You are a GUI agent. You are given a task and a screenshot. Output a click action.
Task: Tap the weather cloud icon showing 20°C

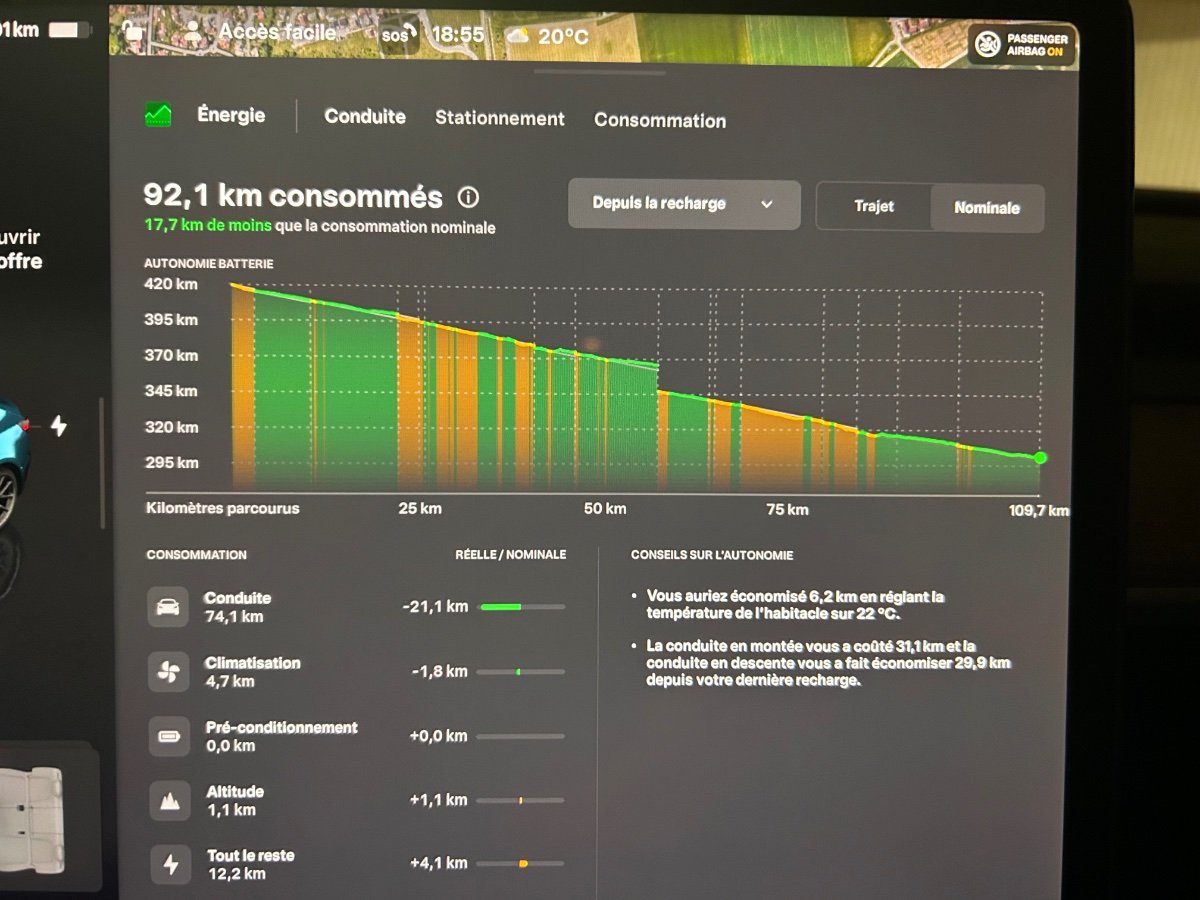click(x=518, y=36)
